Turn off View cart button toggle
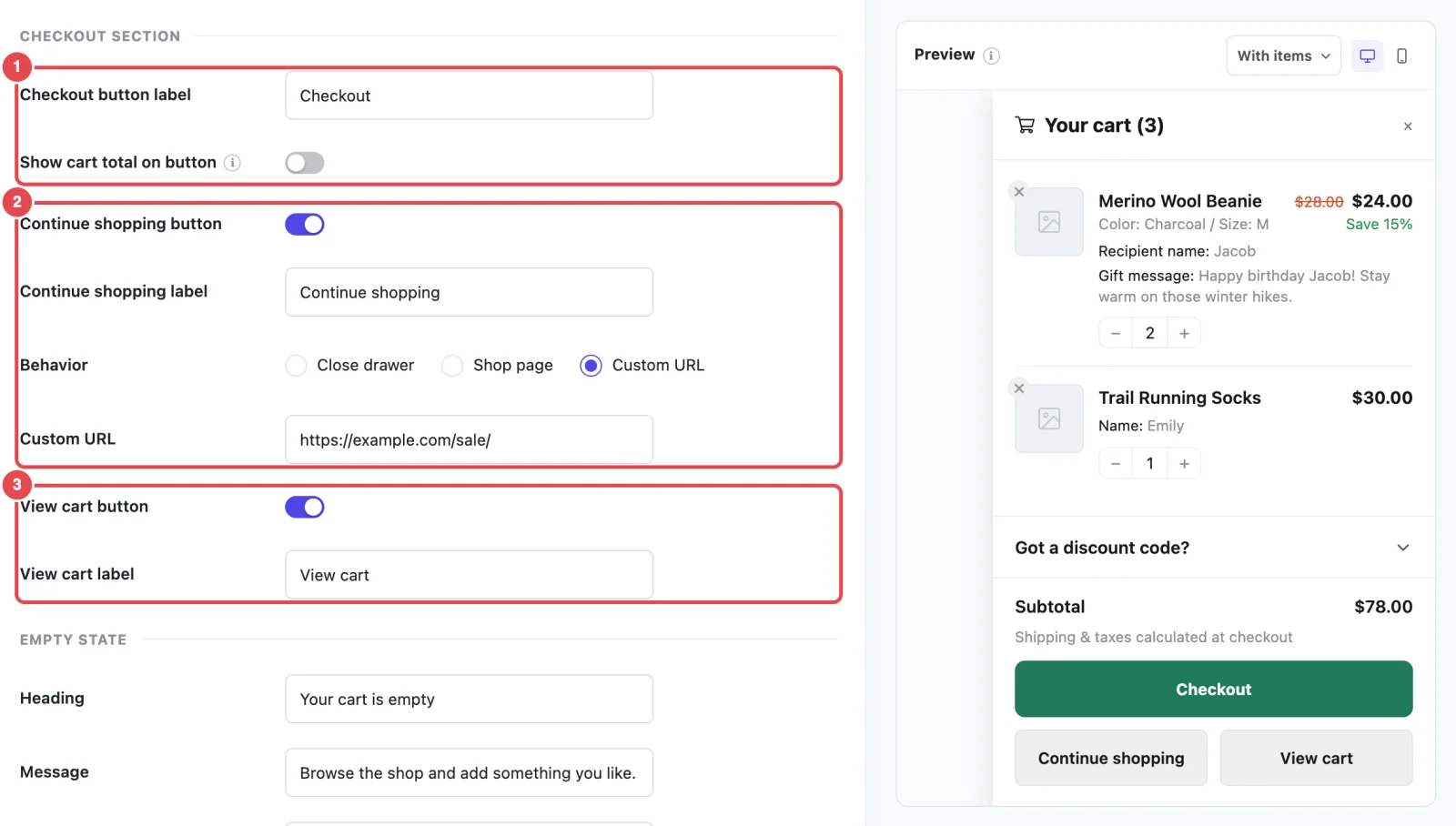The width and height of the screenshot is (1456, 826). pos(305,508)
